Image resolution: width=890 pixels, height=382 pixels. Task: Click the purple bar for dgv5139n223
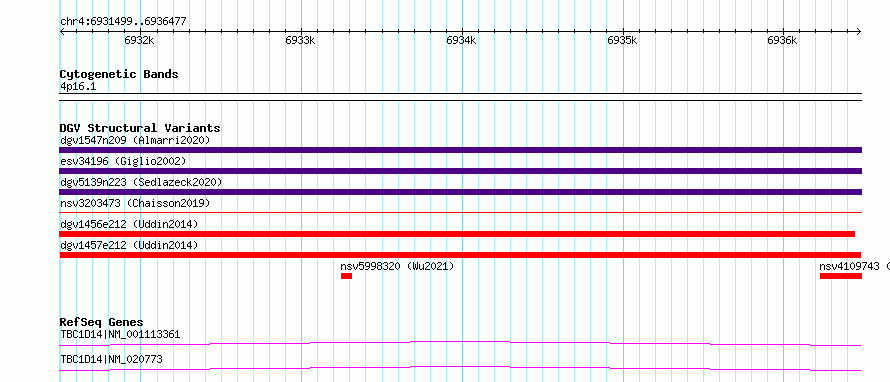460,192
